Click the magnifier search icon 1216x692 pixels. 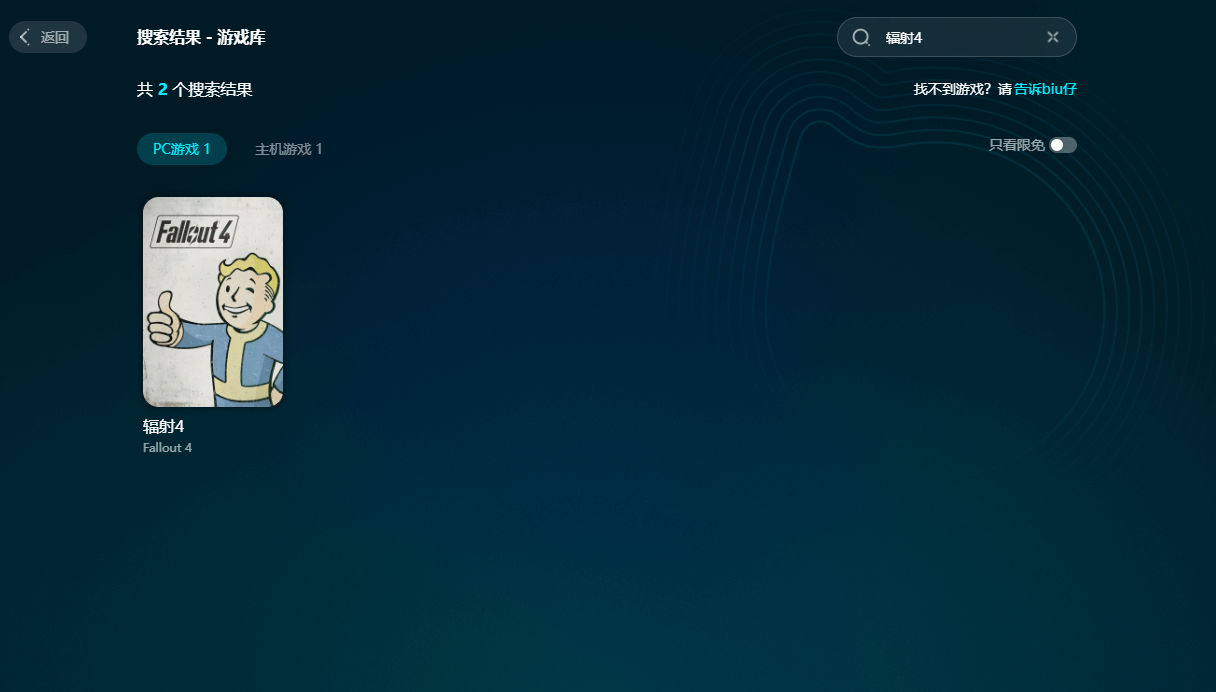(x=861, y=37)
